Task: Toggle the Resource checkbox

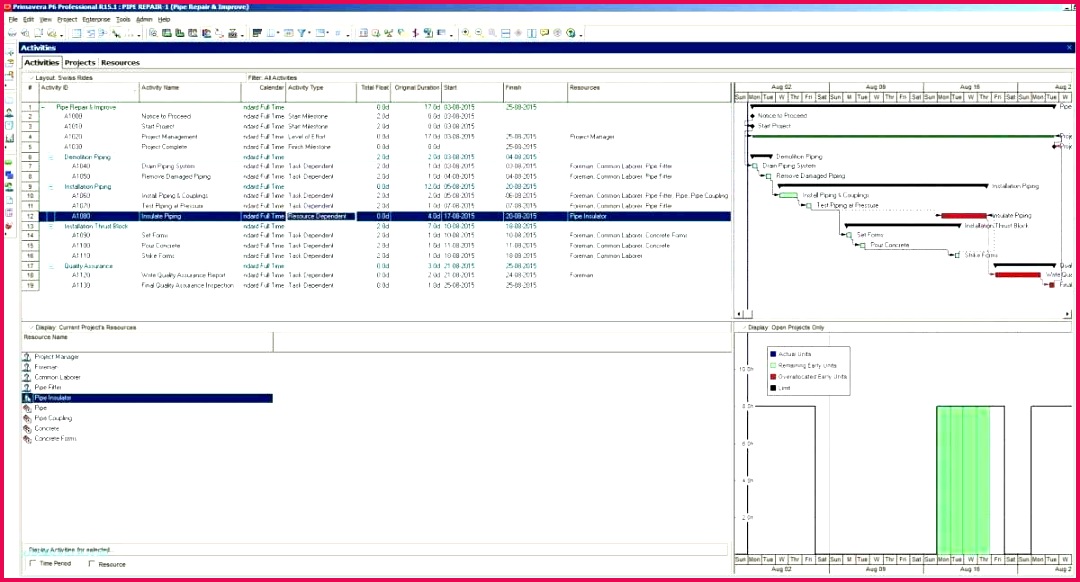Action: [92, 563]
